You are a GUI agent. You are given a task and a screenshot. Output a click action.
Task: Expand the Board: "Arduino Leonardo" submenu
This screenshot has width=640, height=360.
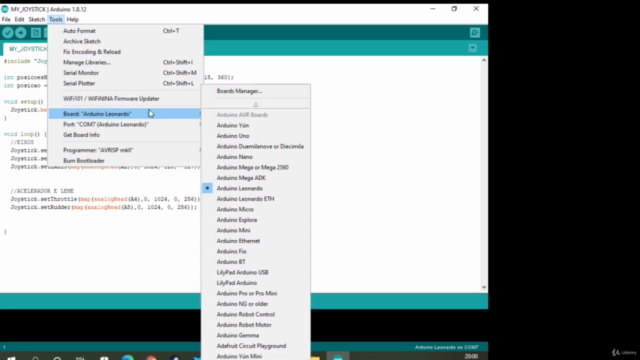tap(126, 114)
